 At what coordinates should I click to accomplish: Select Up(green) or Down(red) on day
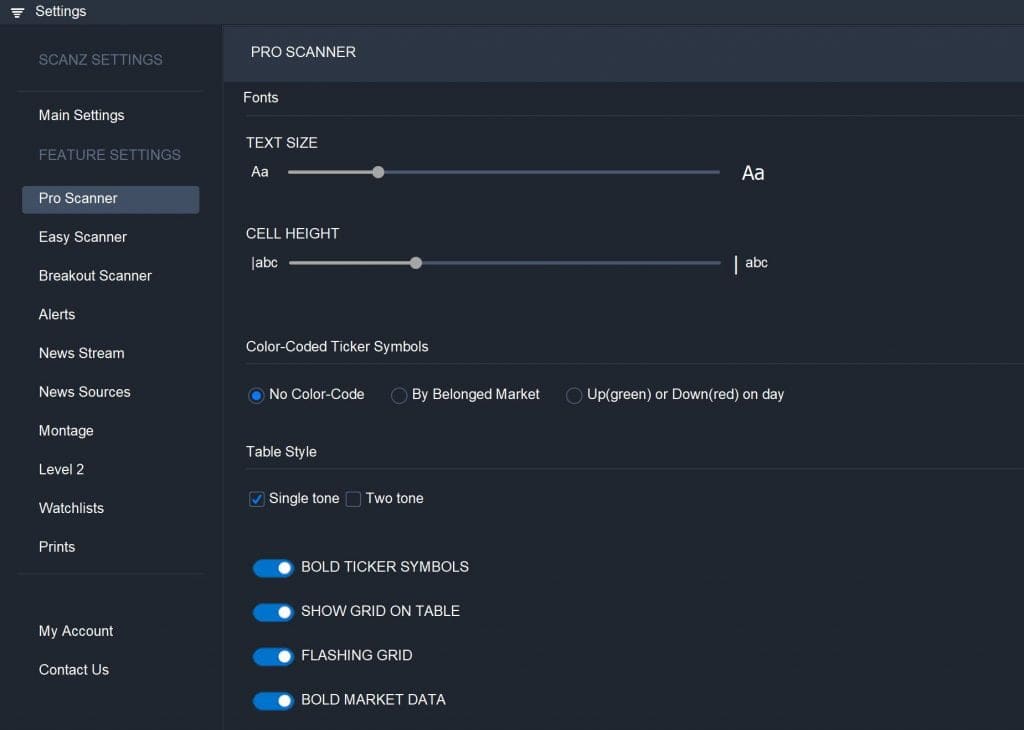(574, 396)
